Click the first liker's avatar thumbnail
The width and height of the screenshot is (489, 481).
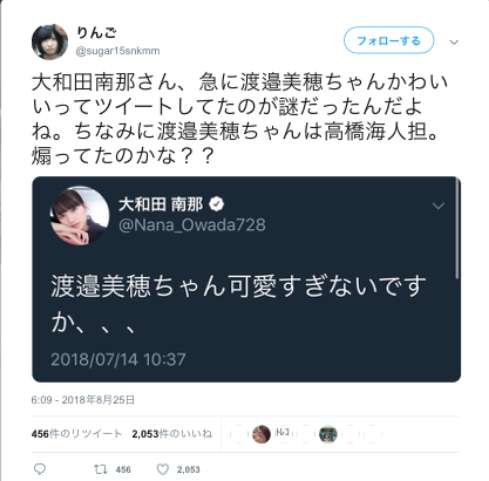click(261, 434)
